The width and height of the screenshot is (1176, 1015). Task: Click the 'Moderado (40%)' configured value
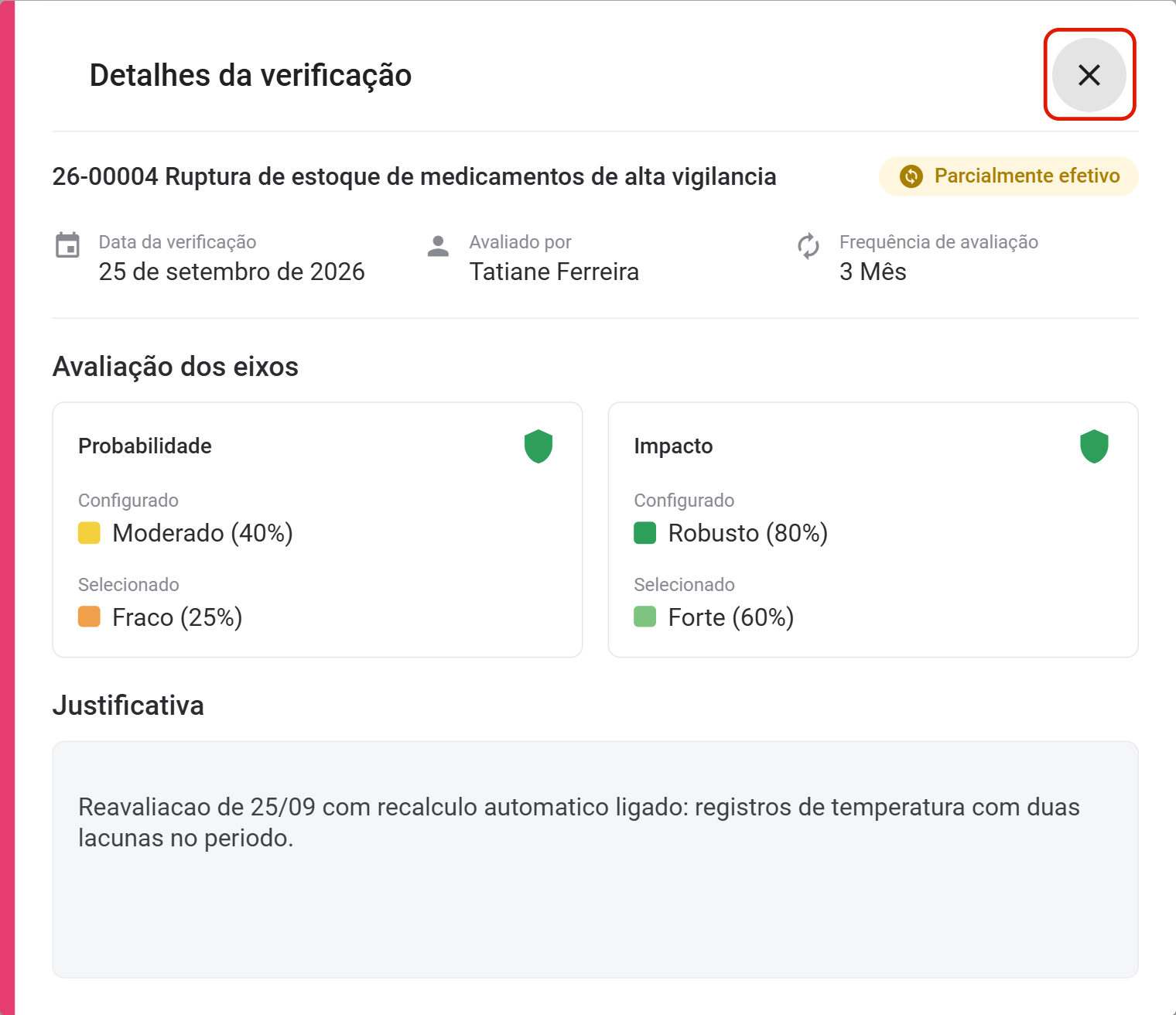point(203,533)
